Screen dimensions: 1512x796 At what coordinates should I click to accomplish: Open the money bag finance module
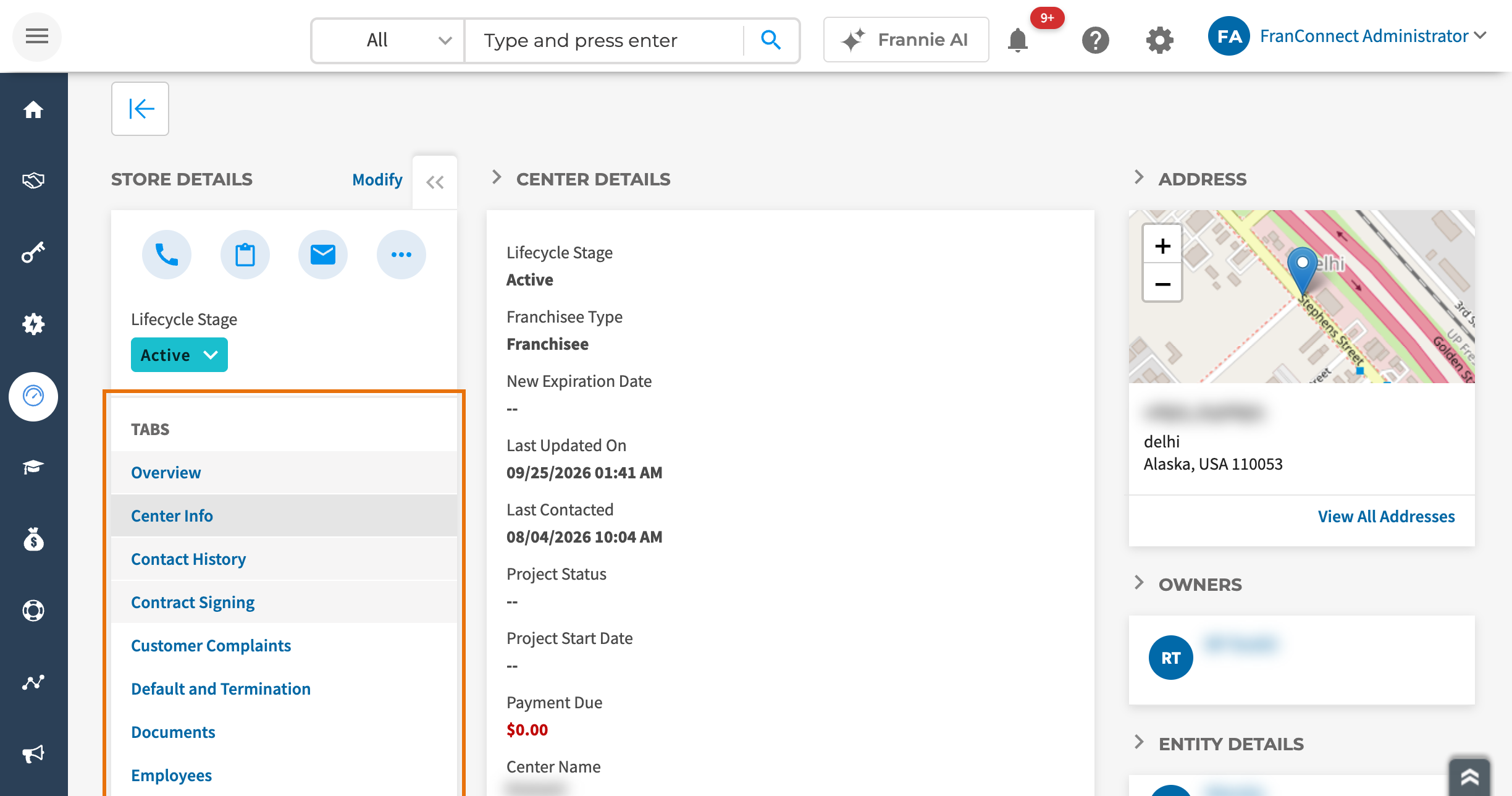[x=33, y=539]
